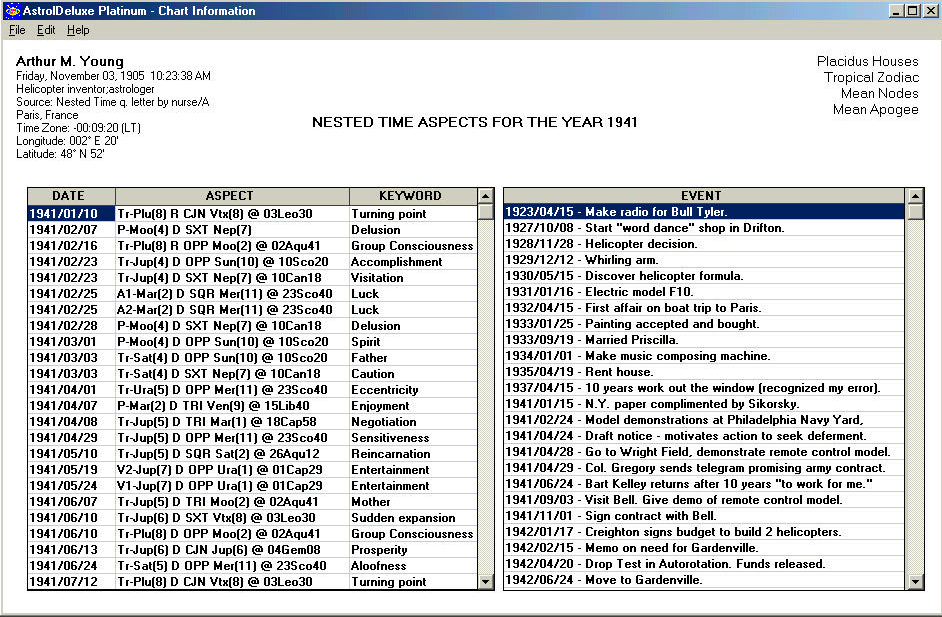Click aspect Tr-Plu(8) D OPP Moo(2) @ 02Aqu41

tap(232, 533)
